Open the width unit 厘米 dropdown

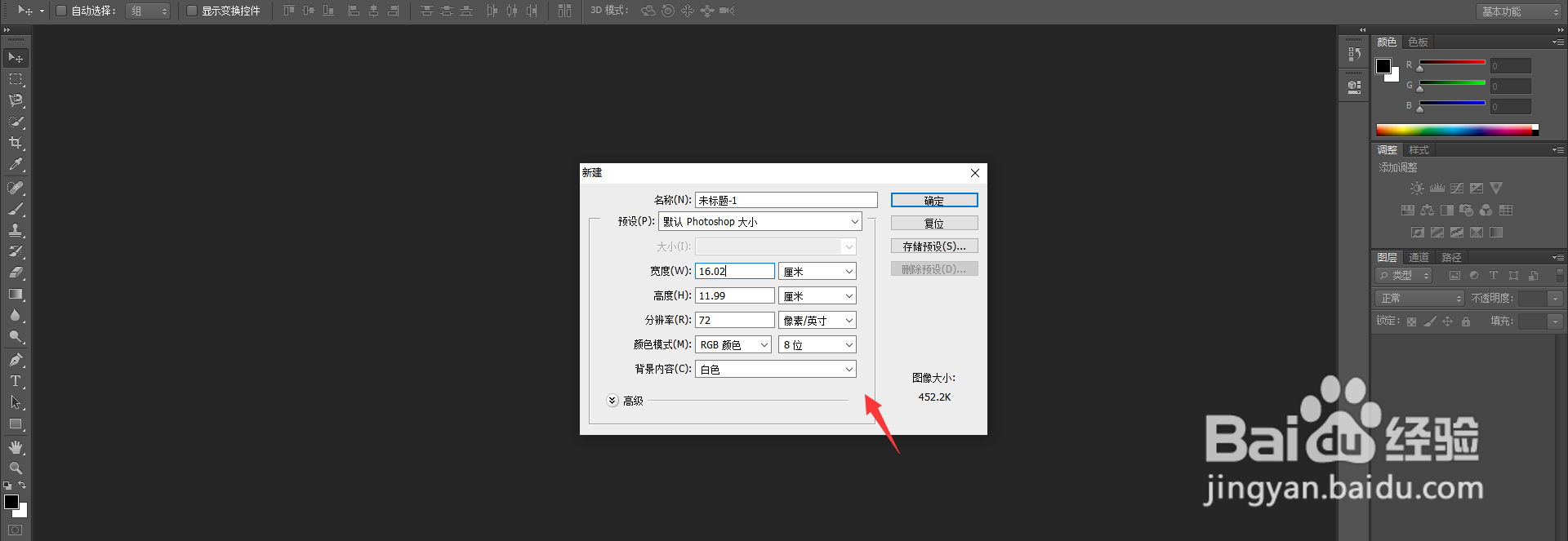pyautogui.click(x=817, y=271)
